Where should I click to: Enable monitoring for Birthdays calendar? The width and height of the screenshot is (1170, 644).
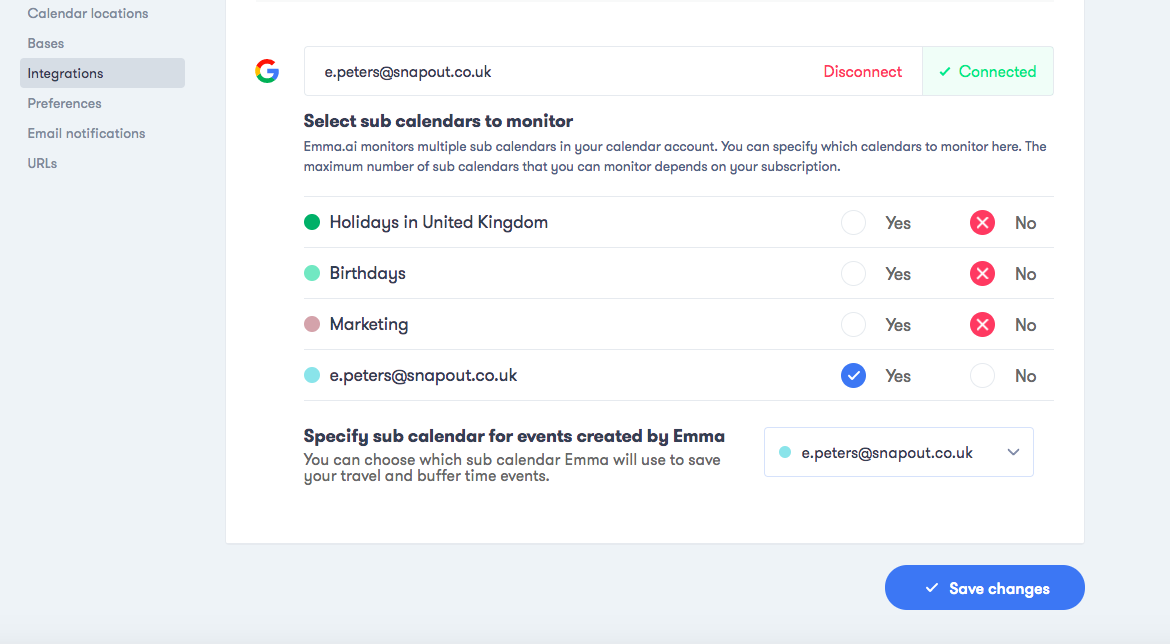click(853, 274)
